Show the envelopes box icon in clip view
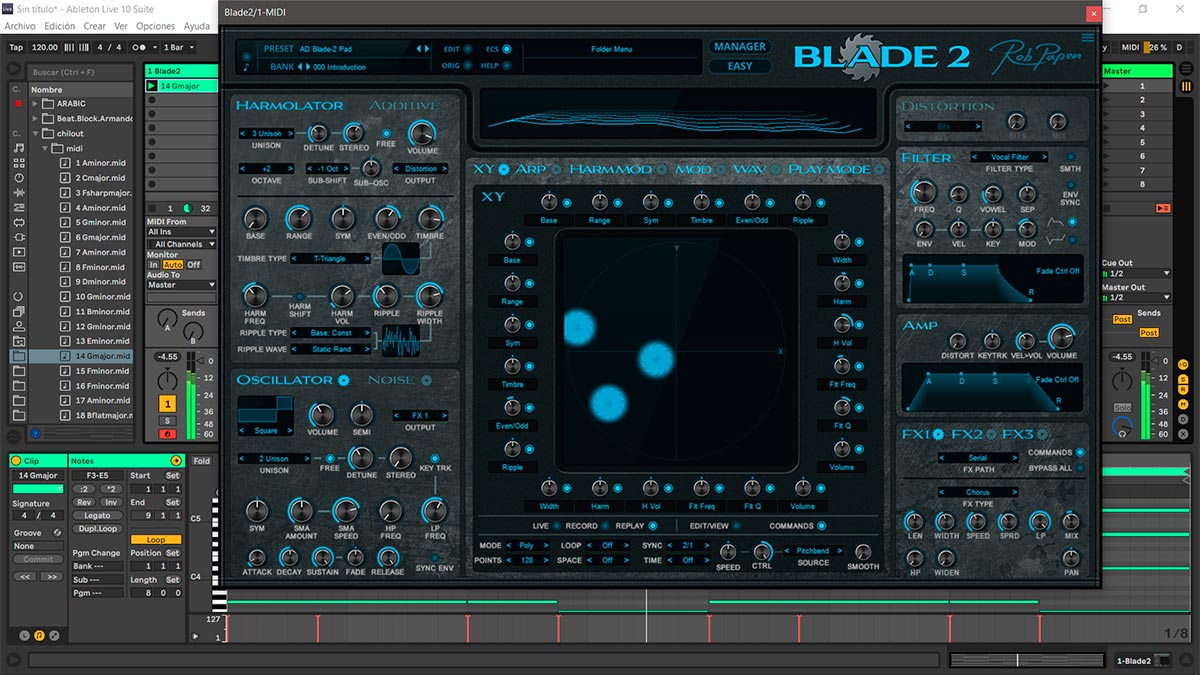Image resolution: width=1200 pixels, height=675 pixels. [54, 635]
